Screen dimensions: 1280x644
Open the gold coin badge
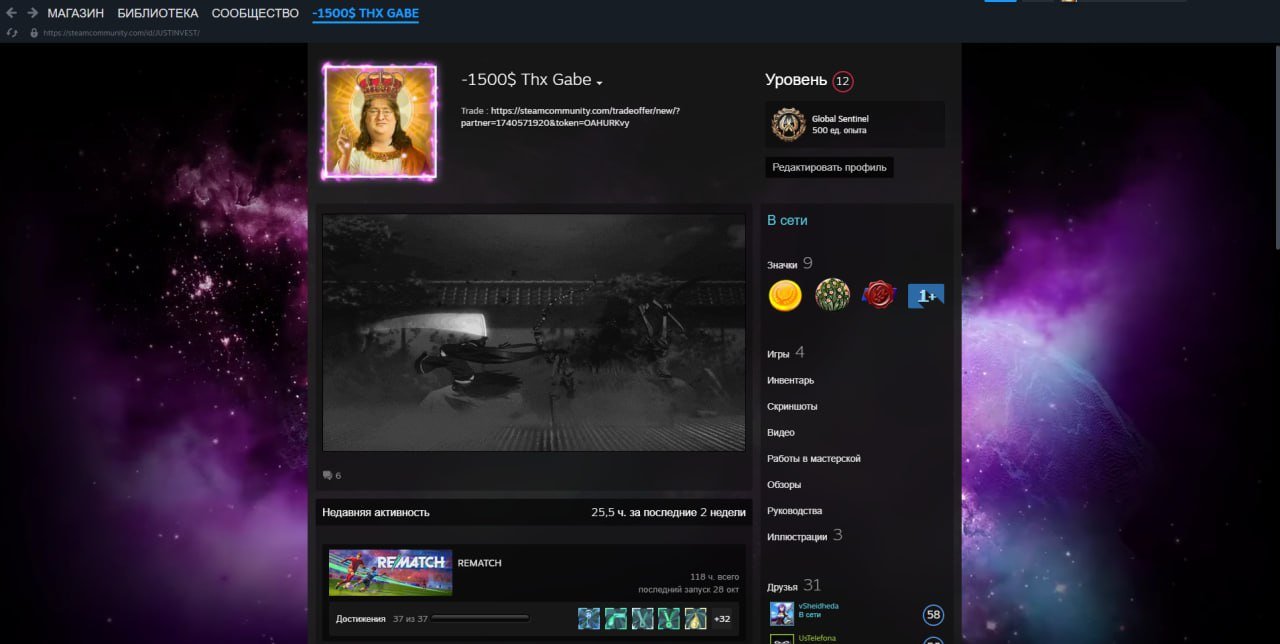(x=785, y=295)
